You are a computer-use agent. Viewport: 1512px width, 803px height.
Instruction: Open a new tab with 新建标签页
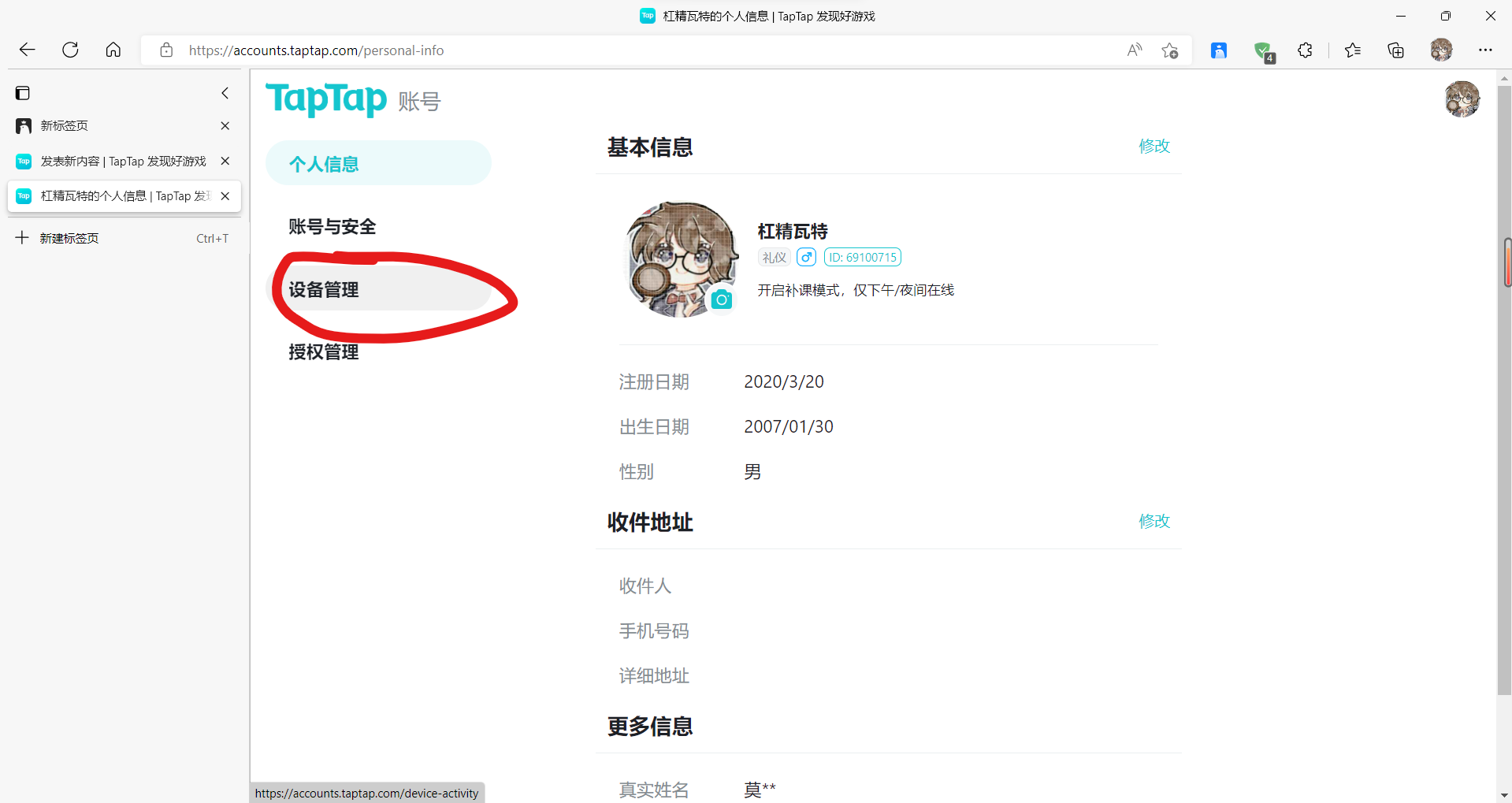click(x=124, y=238)
